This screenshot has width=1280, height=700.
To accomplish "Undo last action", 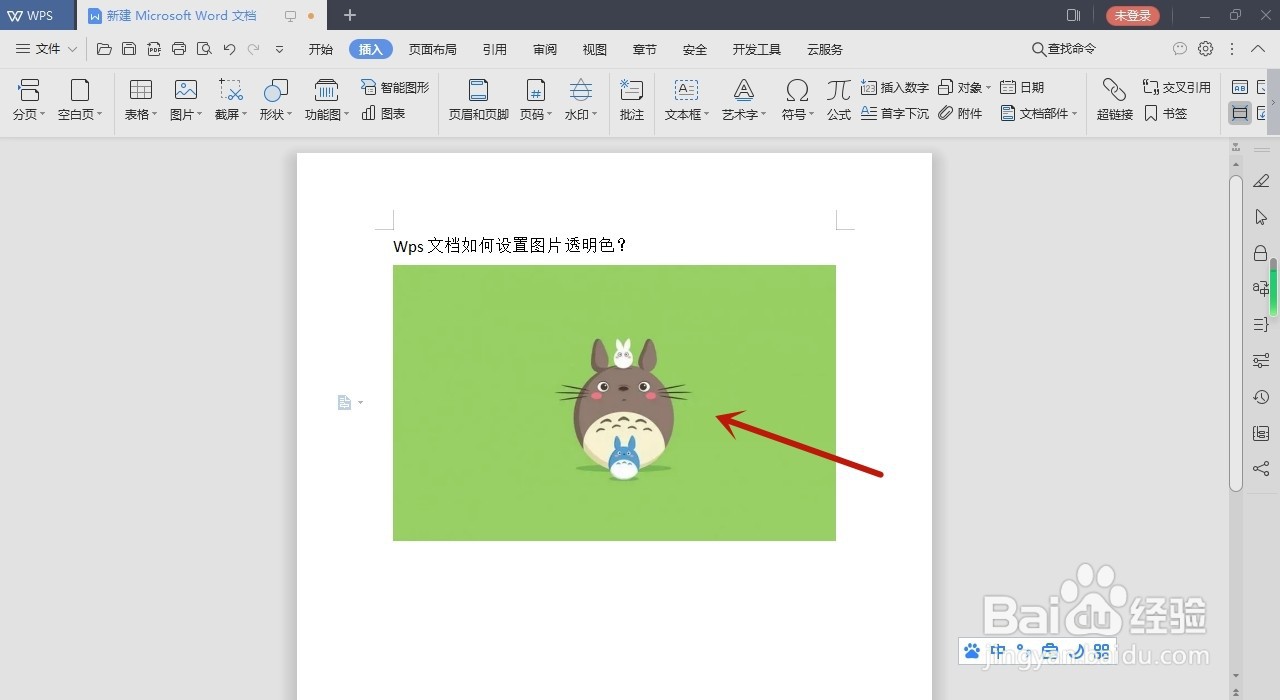I will (x=229, y=49).
